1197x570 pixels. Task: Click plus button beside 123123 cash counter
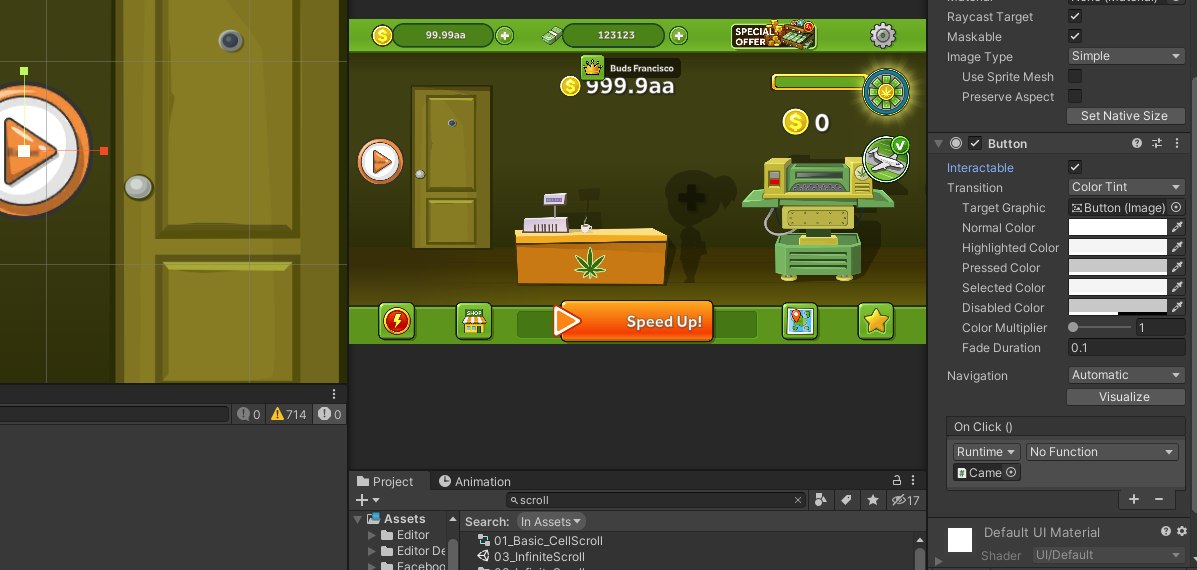point(678,35)
